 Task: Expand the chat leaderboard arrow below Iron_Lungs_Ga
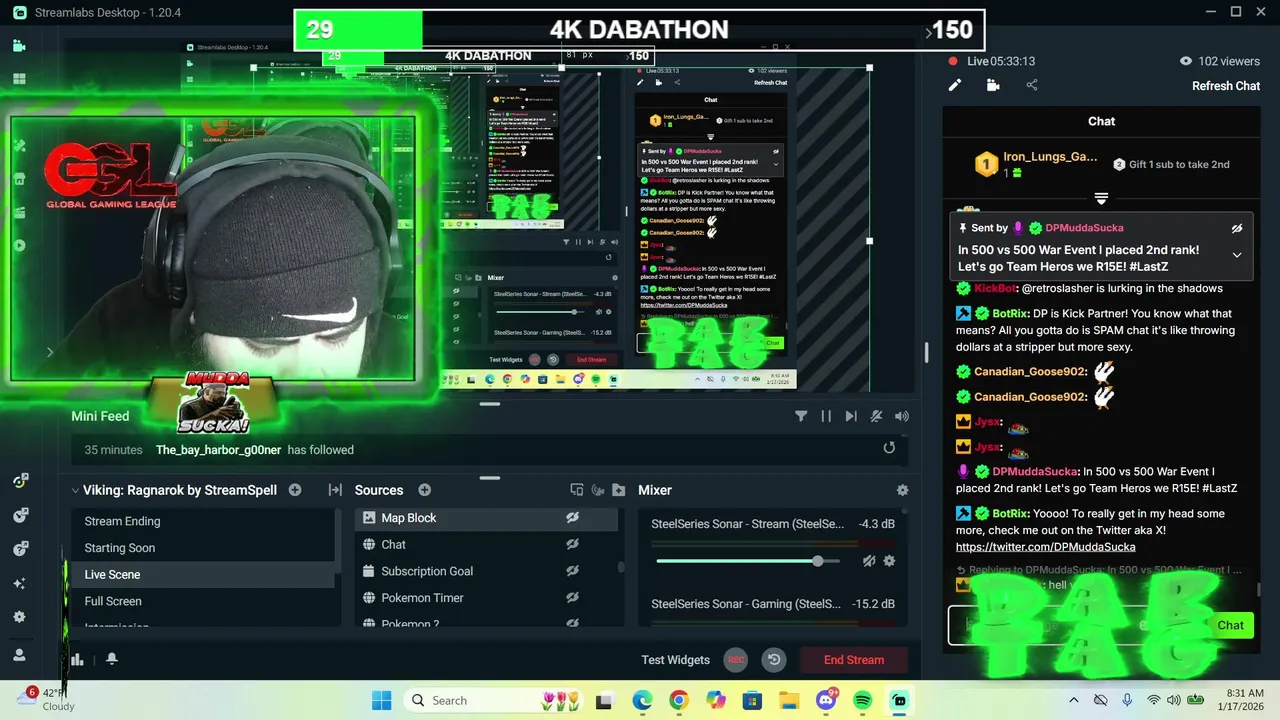pos(1101,198)
